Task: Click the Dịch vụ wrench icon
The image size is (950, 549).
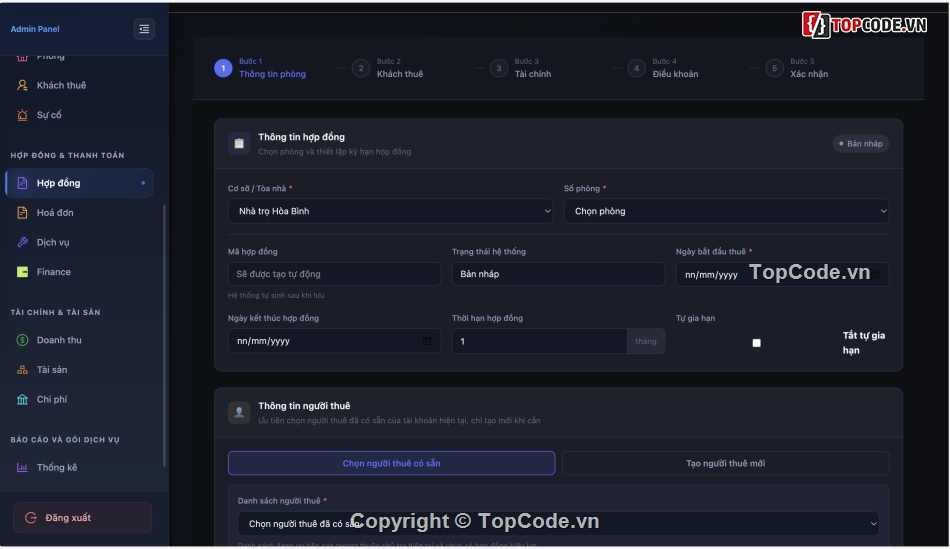Action: point(22,242)
